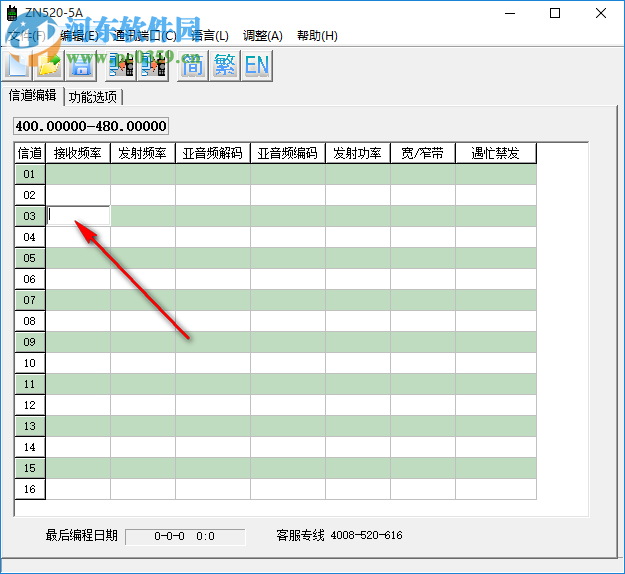Image resolution: width=625 pixels, height=574 pixels.
Task: Select channel row header 09
Action: [x=29, y=342]
